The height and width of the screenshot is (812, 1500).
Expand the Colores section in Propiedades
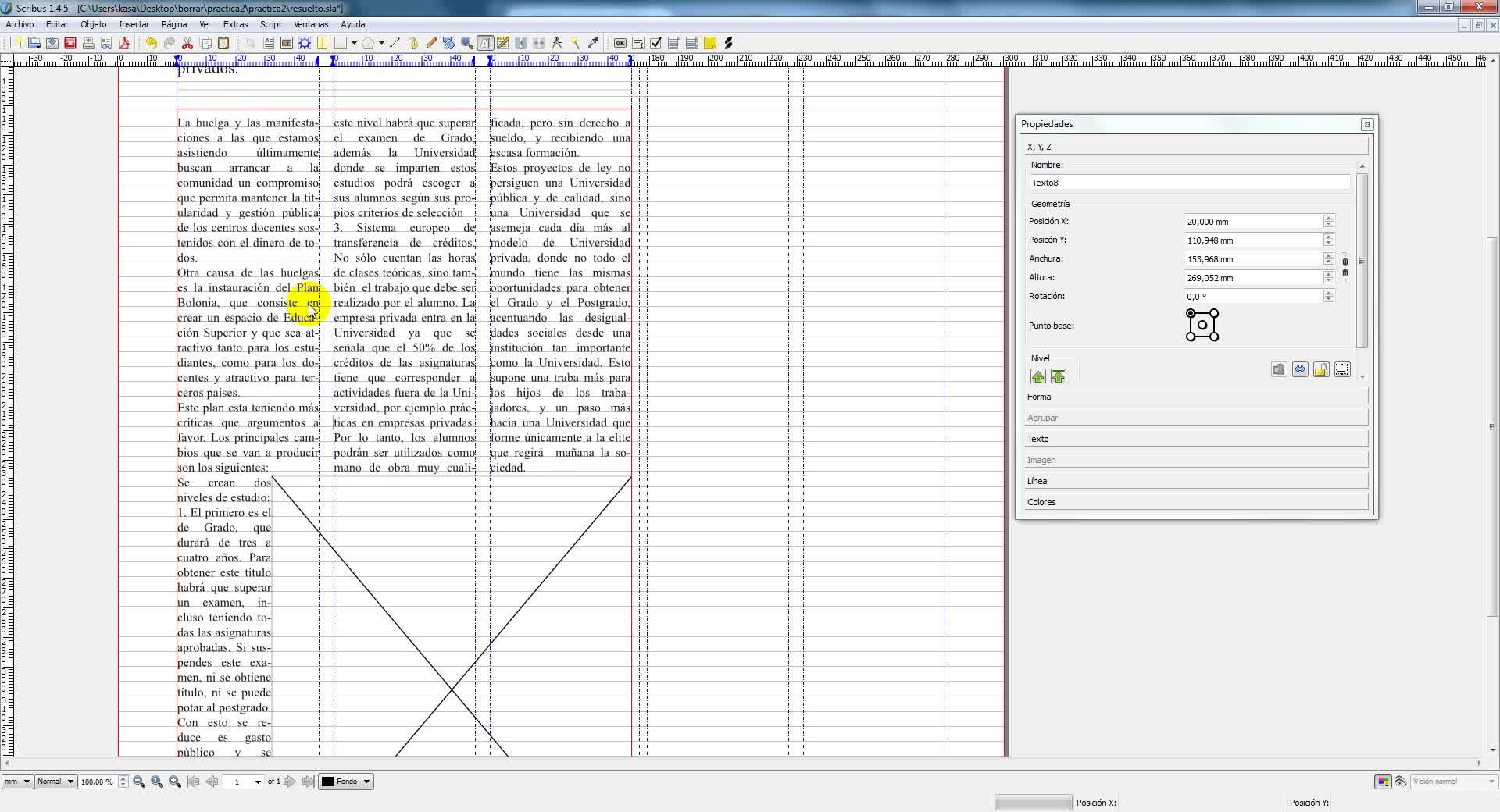[x=1195, y=502]
